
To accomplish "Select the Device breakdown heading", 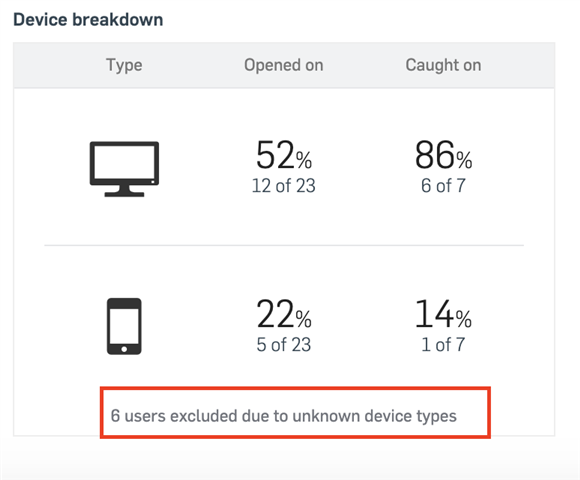I will (x=88, y=20).
